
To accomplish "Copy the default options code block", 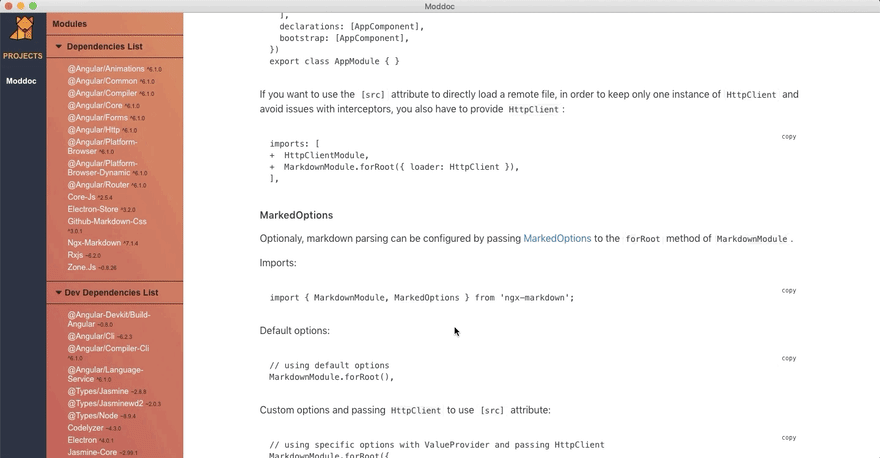I will [789, 358].
